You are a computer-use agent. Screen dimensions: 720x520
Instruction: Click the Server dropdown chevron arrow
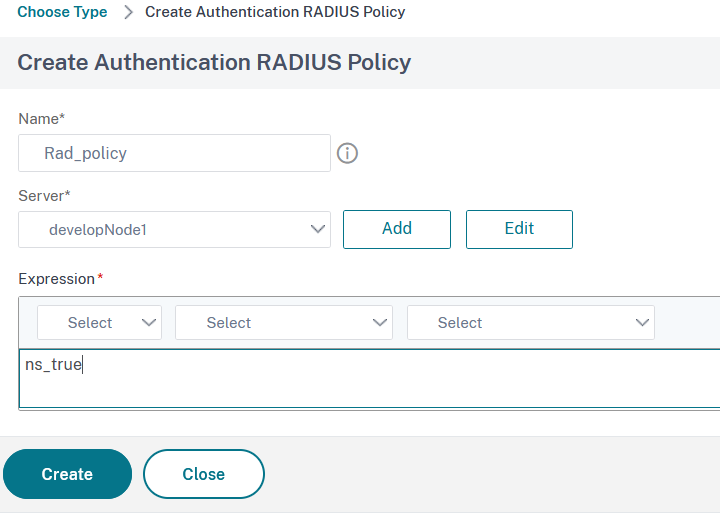coord(318,229)
